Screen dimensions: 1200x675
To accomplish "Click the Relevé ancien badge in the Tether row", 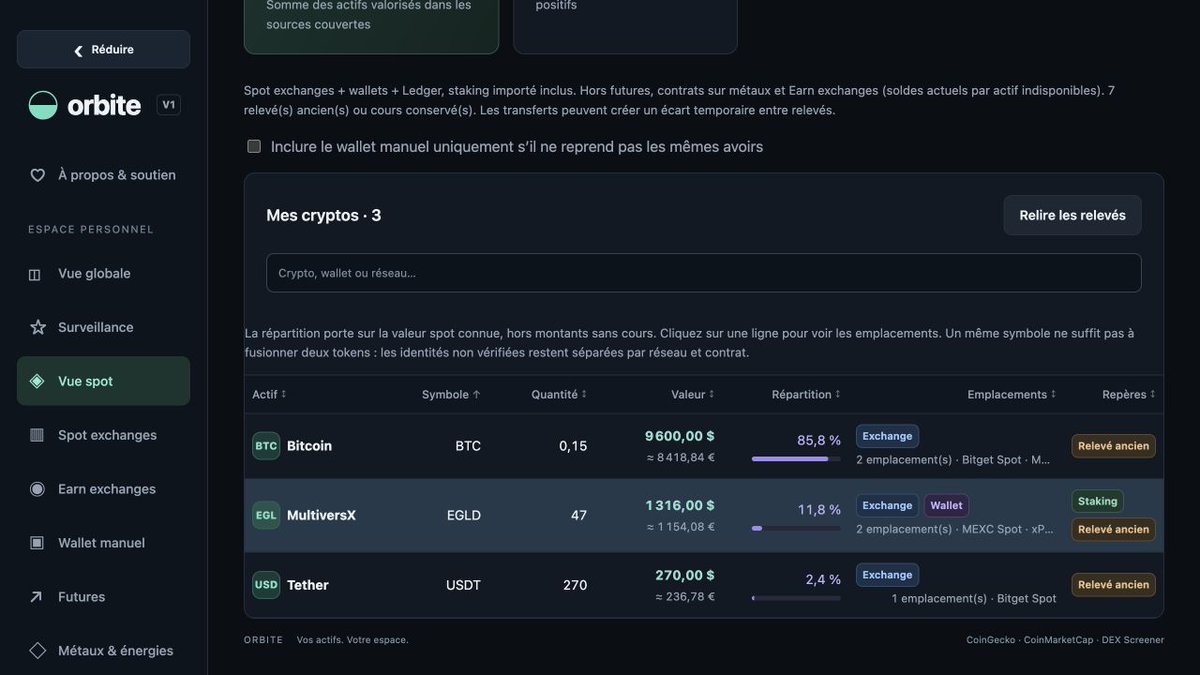I will tap(1113, 585).
